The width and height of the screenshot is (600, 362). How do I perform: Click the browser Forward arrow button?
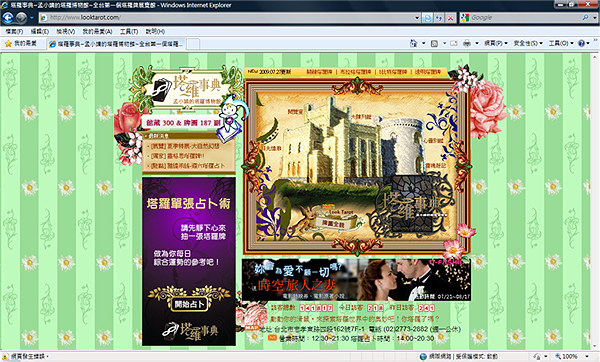[21, 18]
